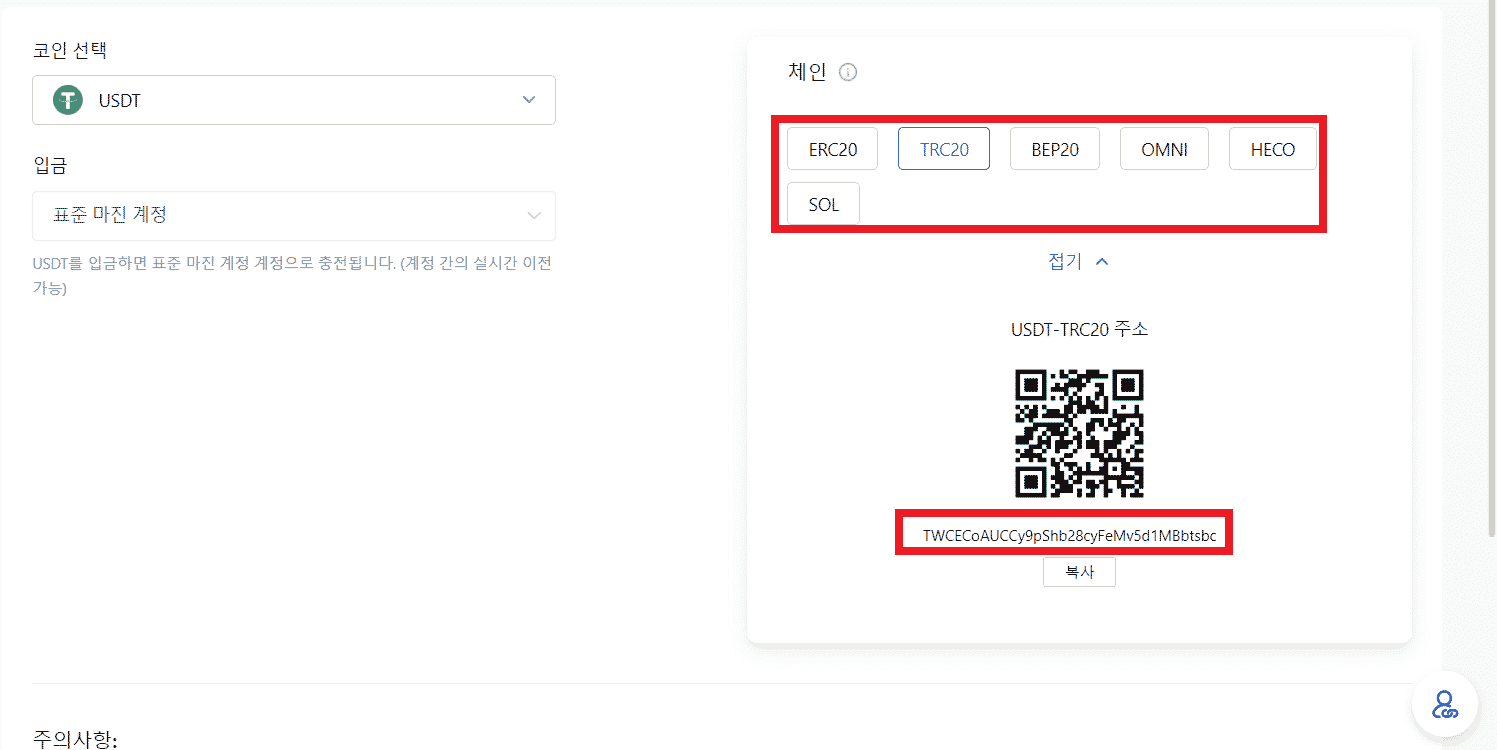Select the HECO chain option
1497x750 pixels.
[x=1272, y=148]
